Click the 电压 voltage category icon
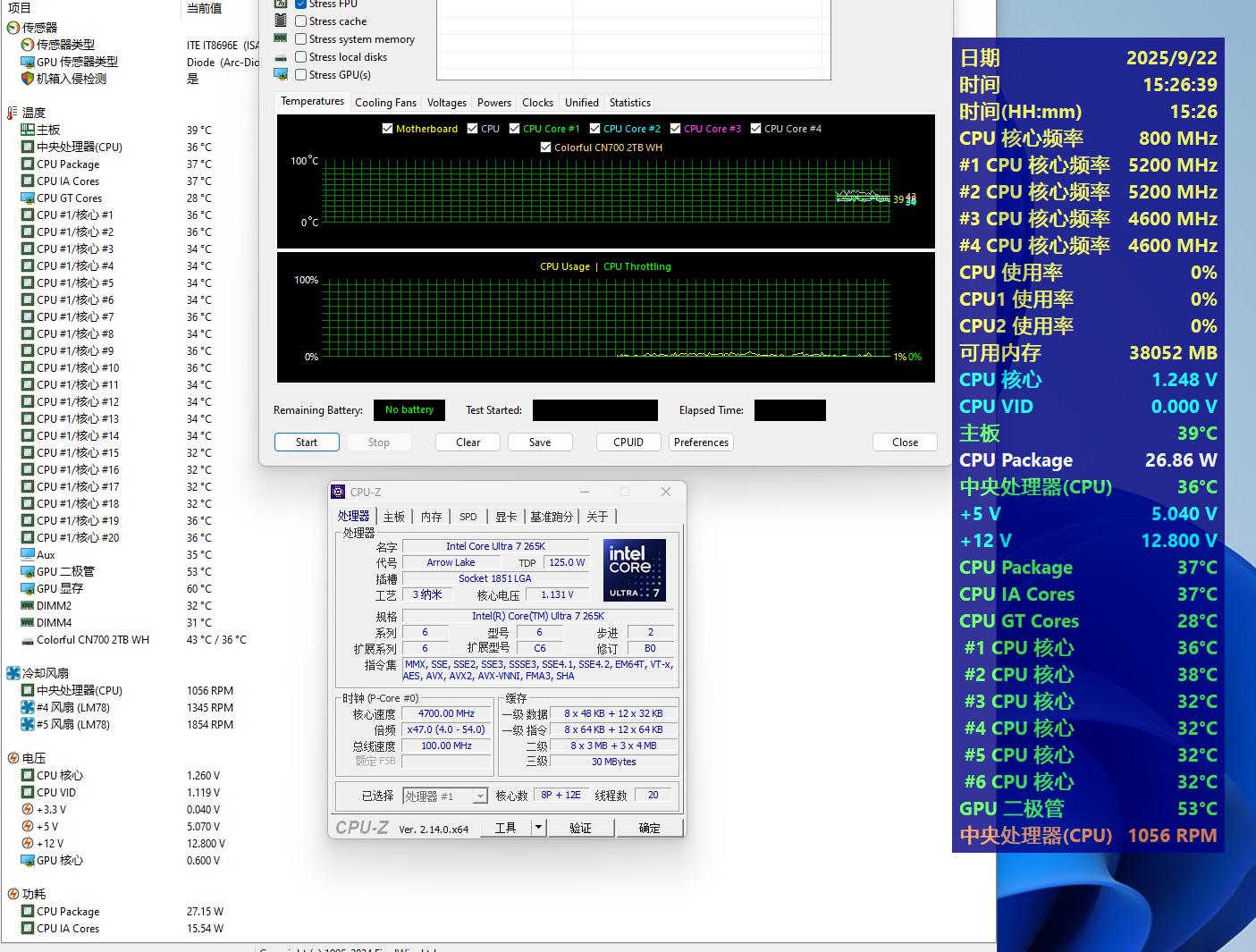 pyautogui.click(x=13, y=758)
